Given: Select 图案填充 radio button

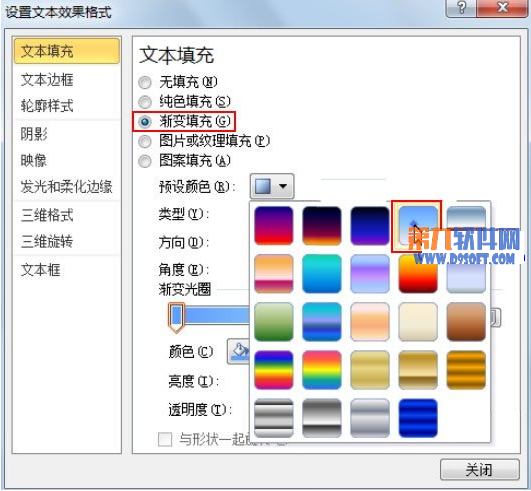Looking at the screenshot, I should (145, 161).
